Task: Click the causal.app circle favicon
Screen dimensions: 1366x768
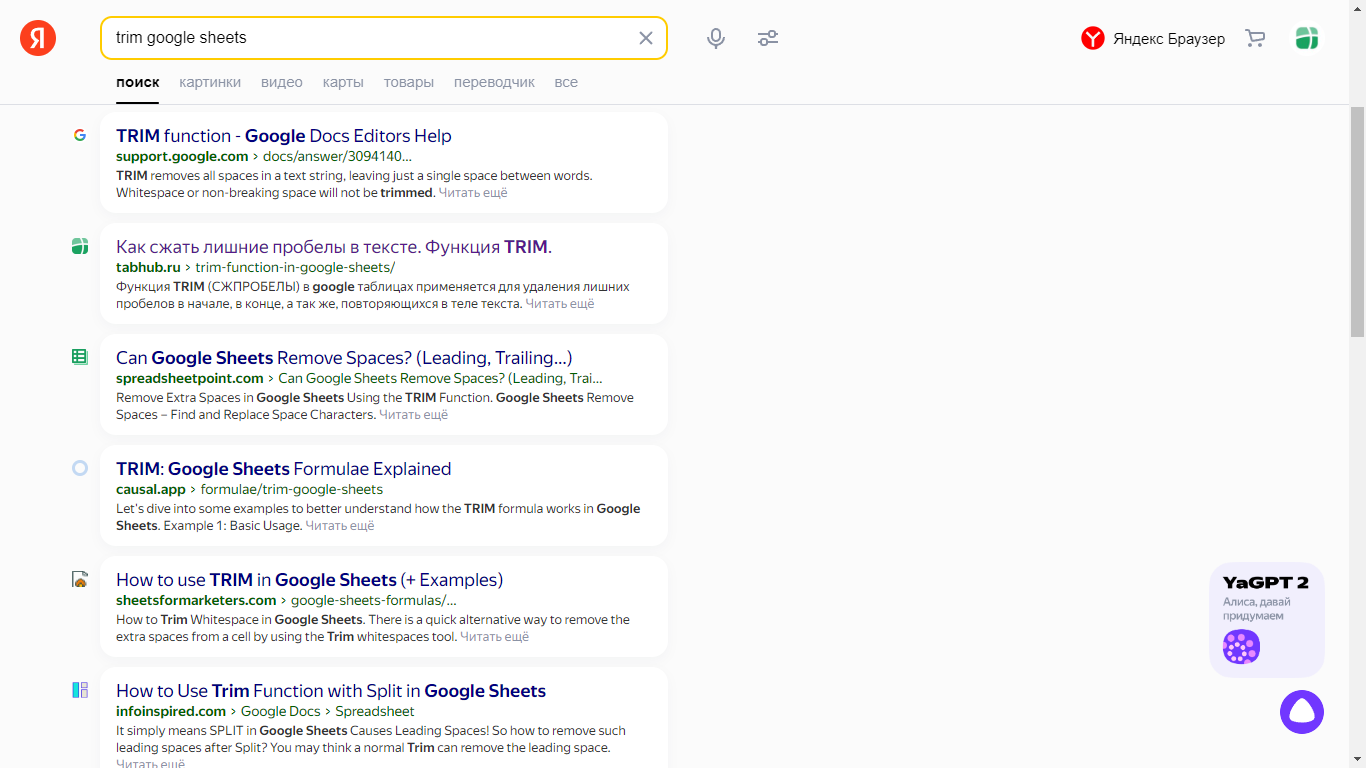Action: coord(80,468)
